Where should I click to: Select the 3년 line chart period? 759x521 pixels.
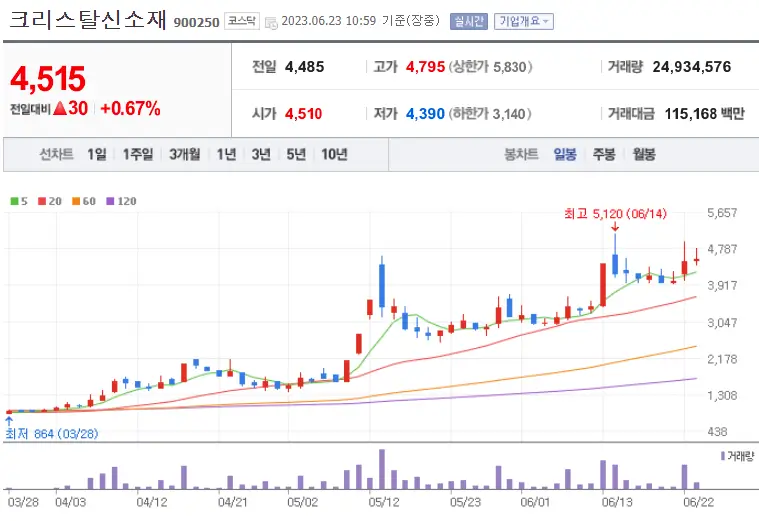coord(261,154)
